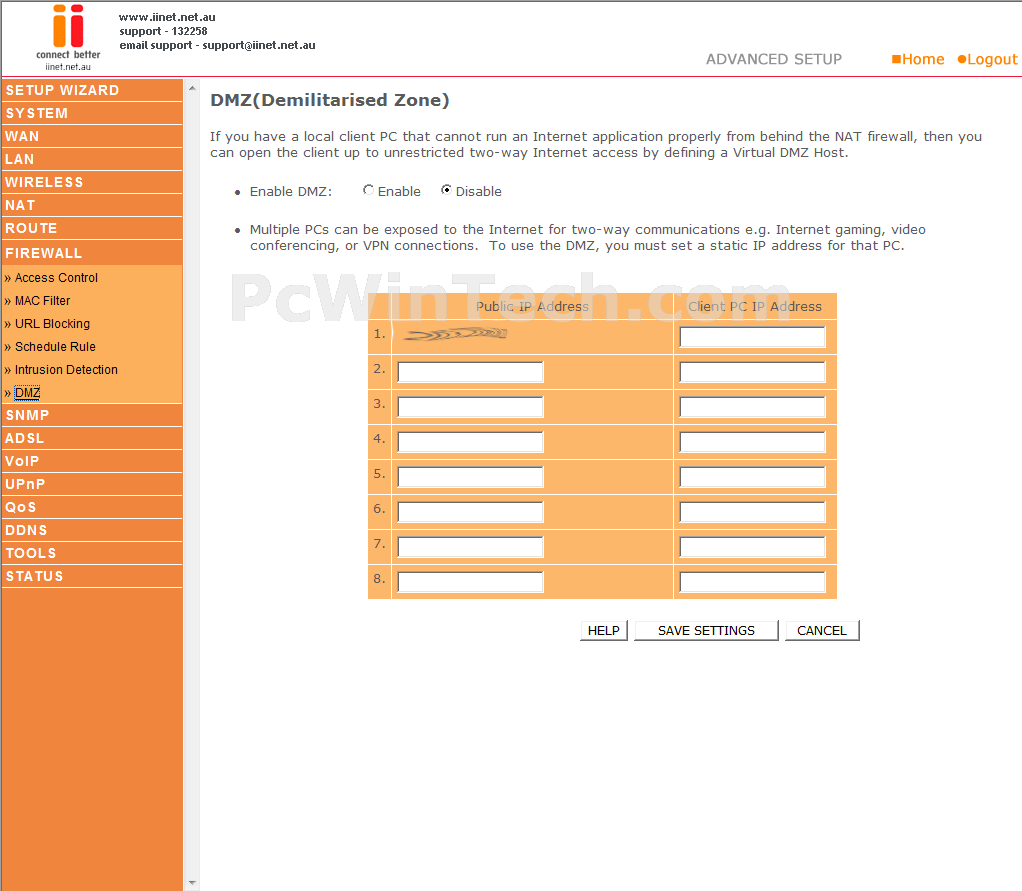Open the VoIP menu section

93,461
